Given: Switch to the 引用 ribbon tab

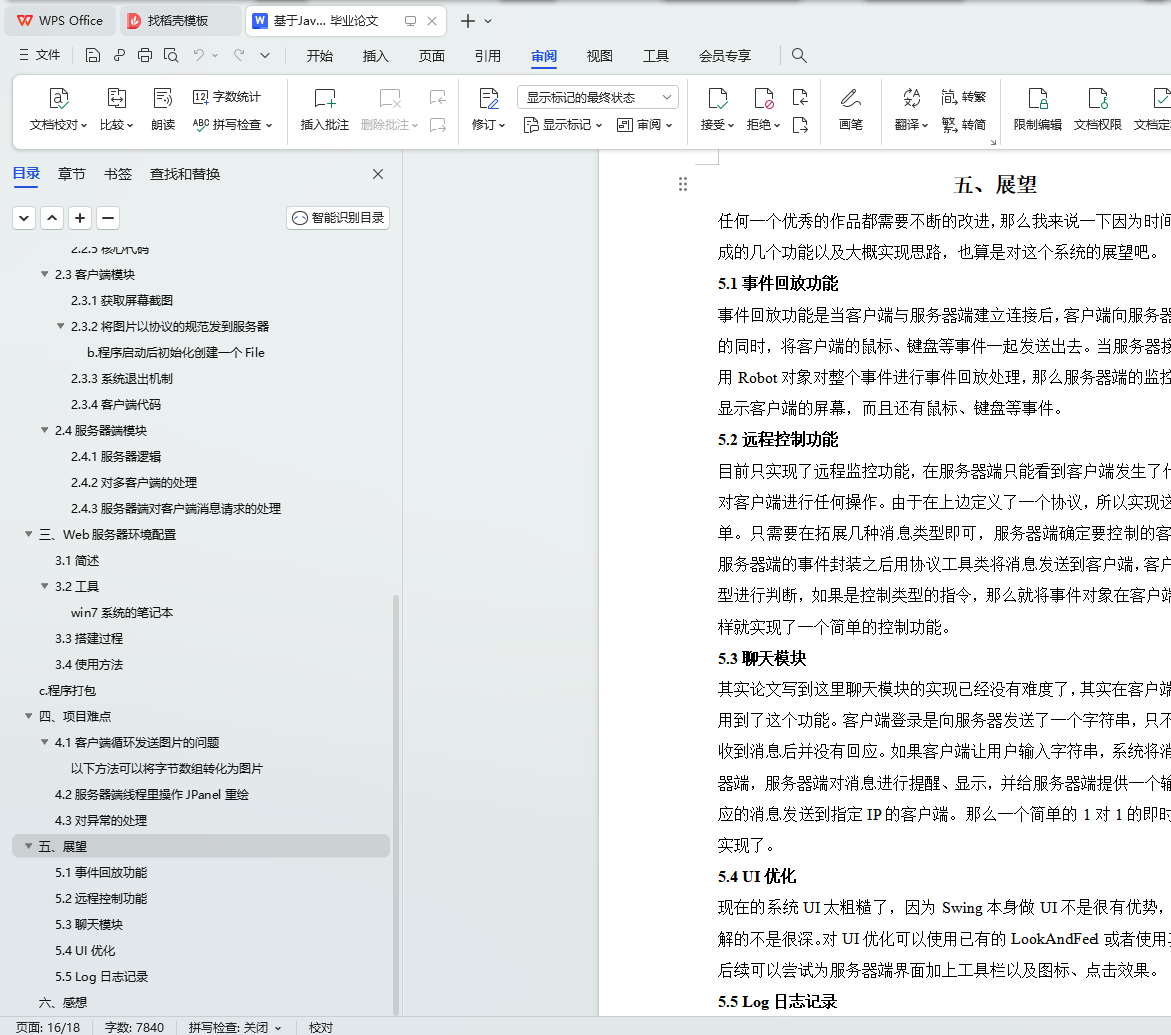Looking at the screenshot, I should click(488, 56).
